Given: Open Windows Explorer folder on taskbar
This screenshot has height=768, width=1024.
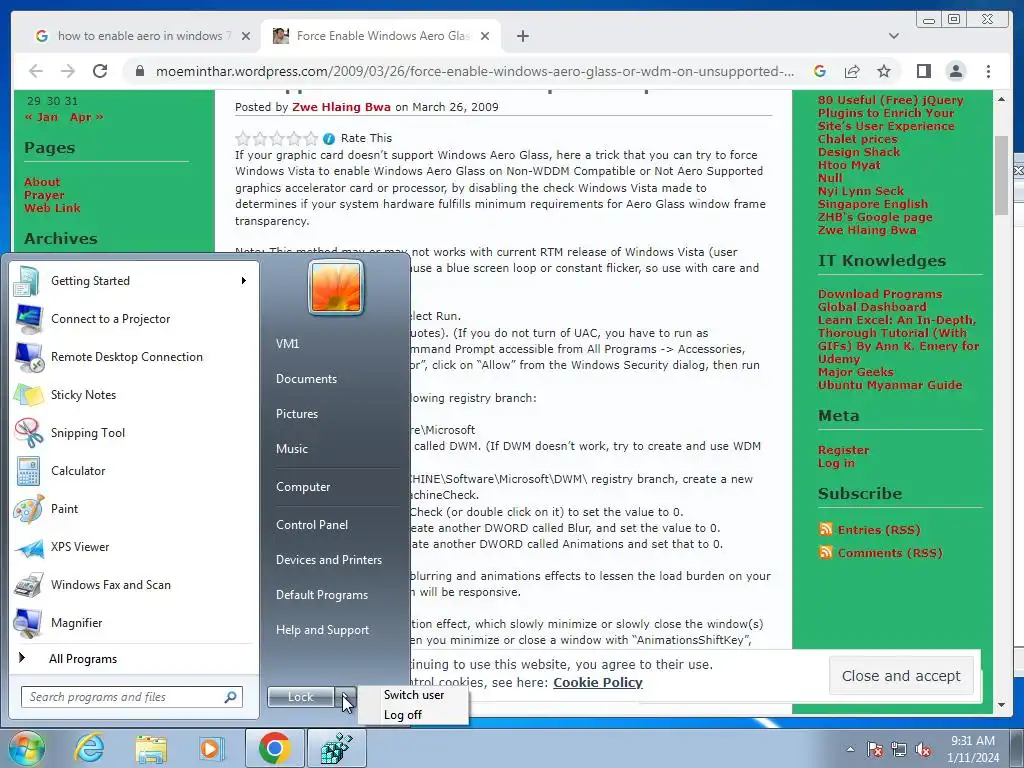Looking at the screenshot, I should (x=151, y=748).
